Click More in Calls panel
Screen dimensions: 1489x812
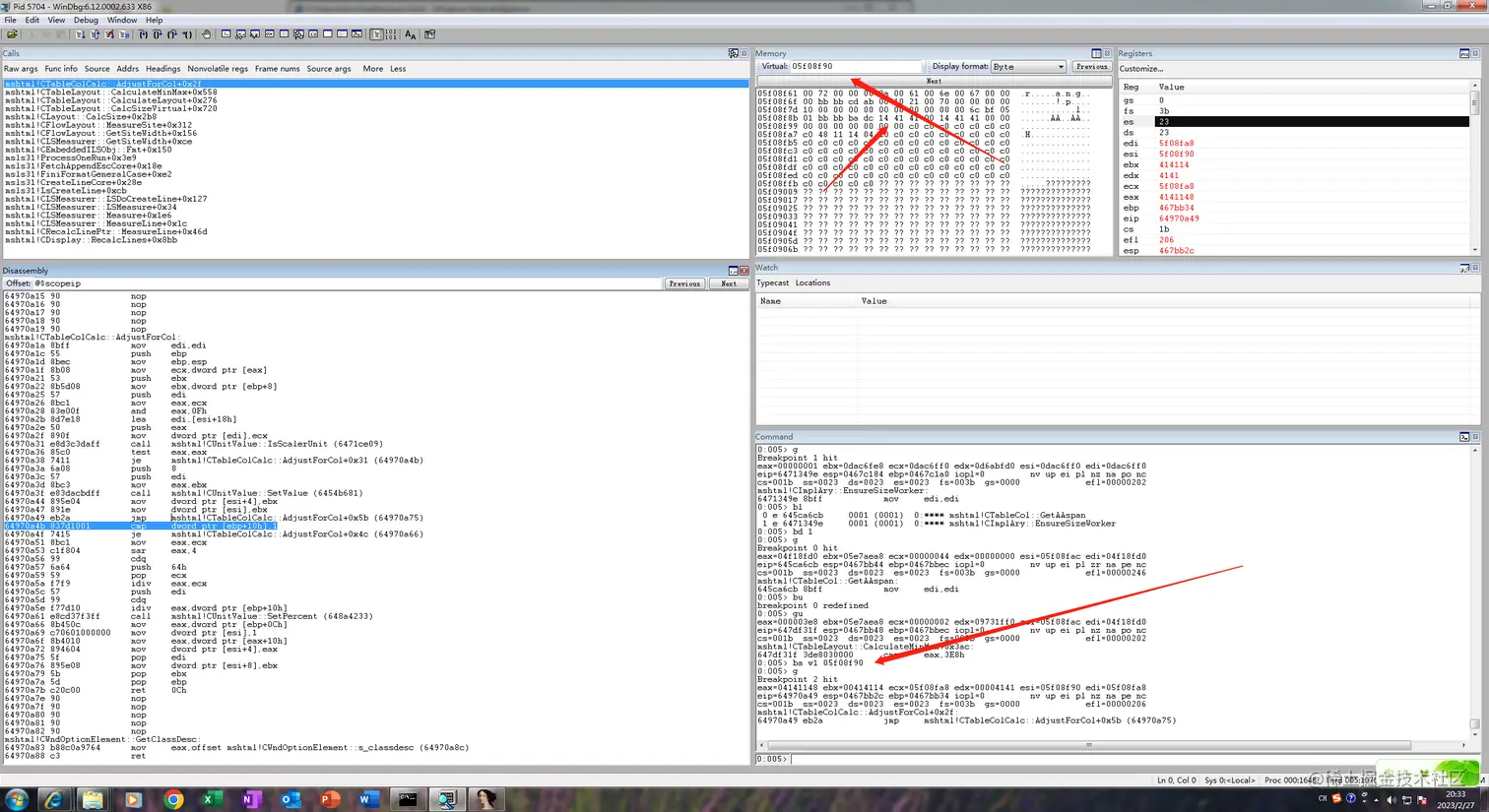pos(372,69)
